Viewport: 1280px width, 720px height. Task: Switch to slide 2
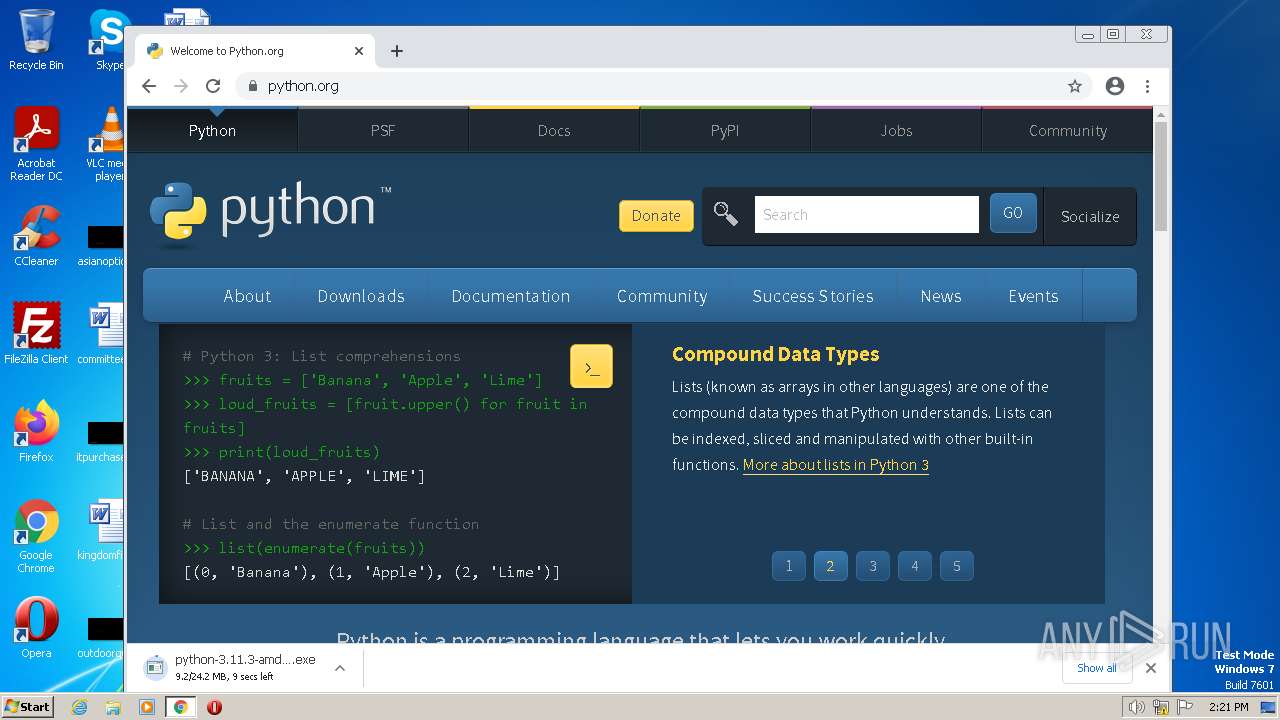click(x=830, y=566)
